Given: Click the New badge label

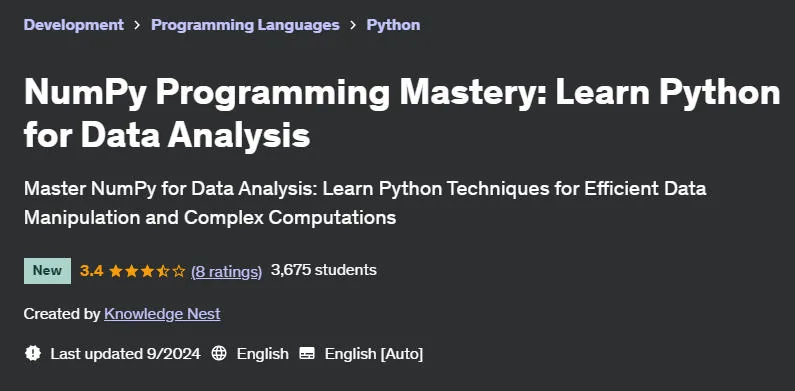Looking at the screenshot, I should coord(47,271).
